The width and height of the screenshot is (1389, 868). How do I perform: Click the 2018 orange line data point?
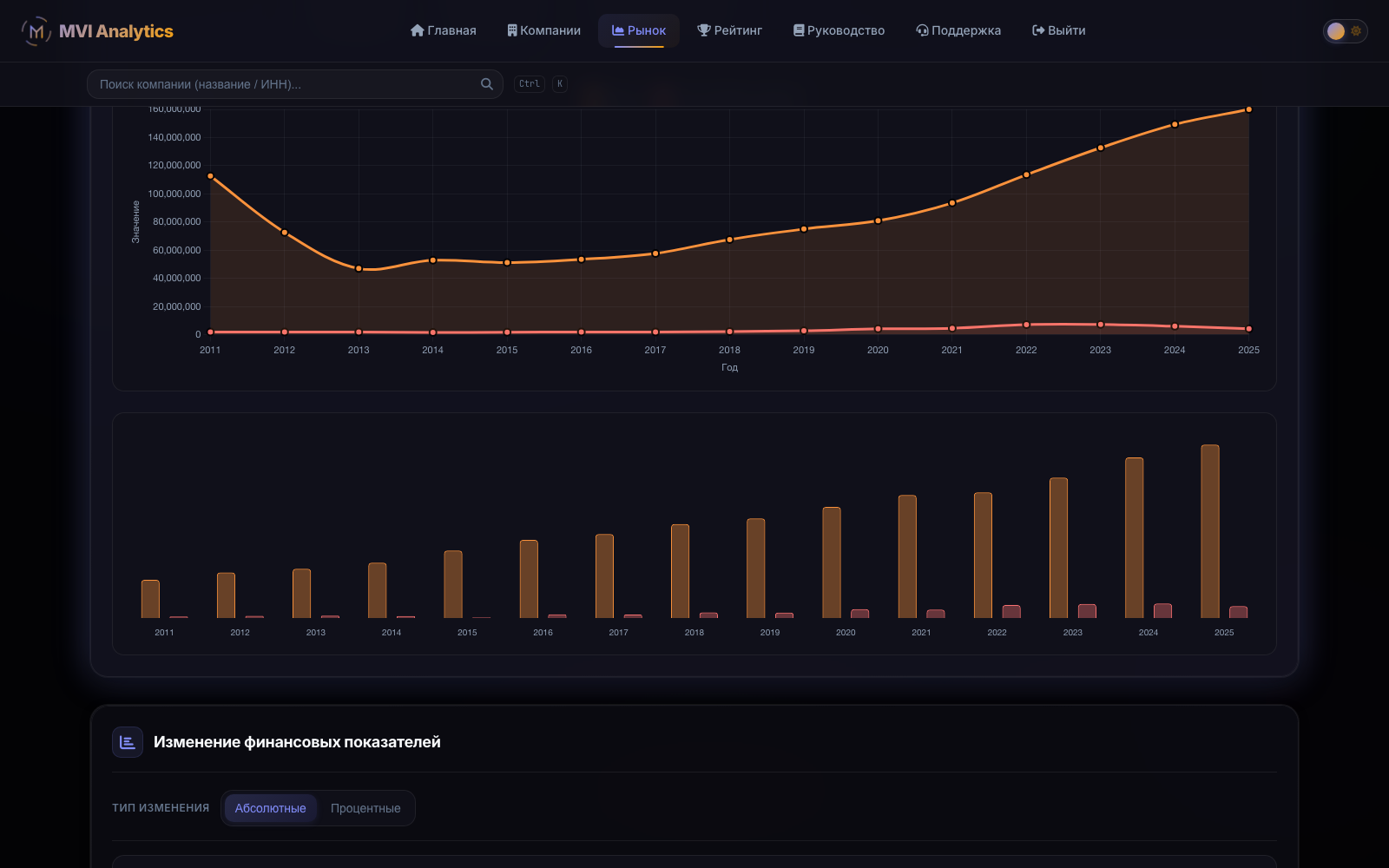pyautogui.click(x=729, y=240)
